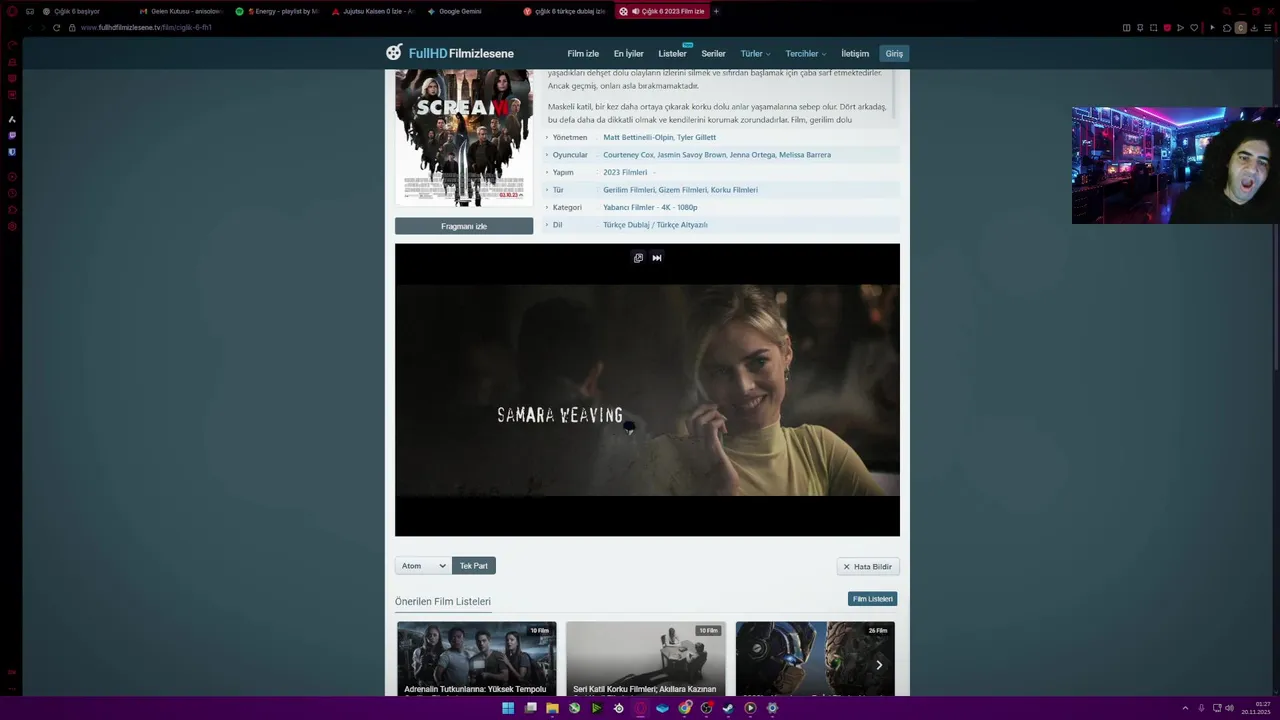Open Steam from the taskbar

coord(728,708)
